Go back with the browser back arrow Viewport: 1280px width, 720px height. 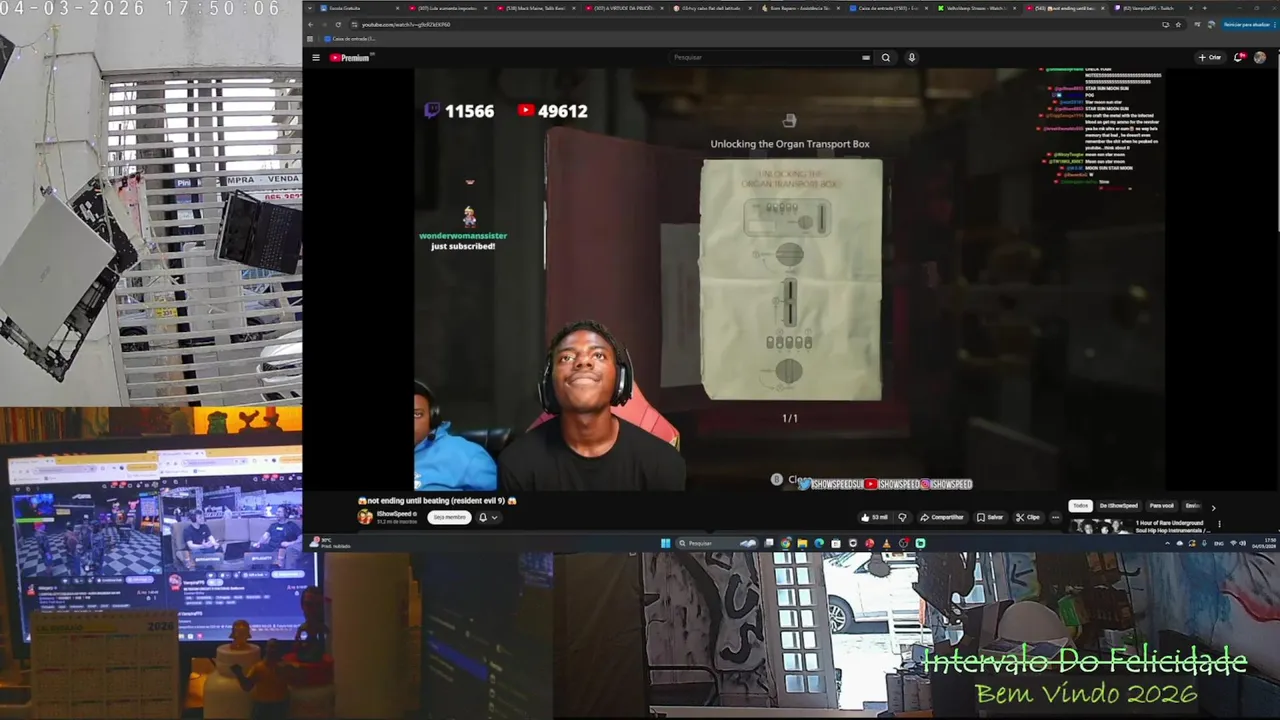[x=310, y=24]
